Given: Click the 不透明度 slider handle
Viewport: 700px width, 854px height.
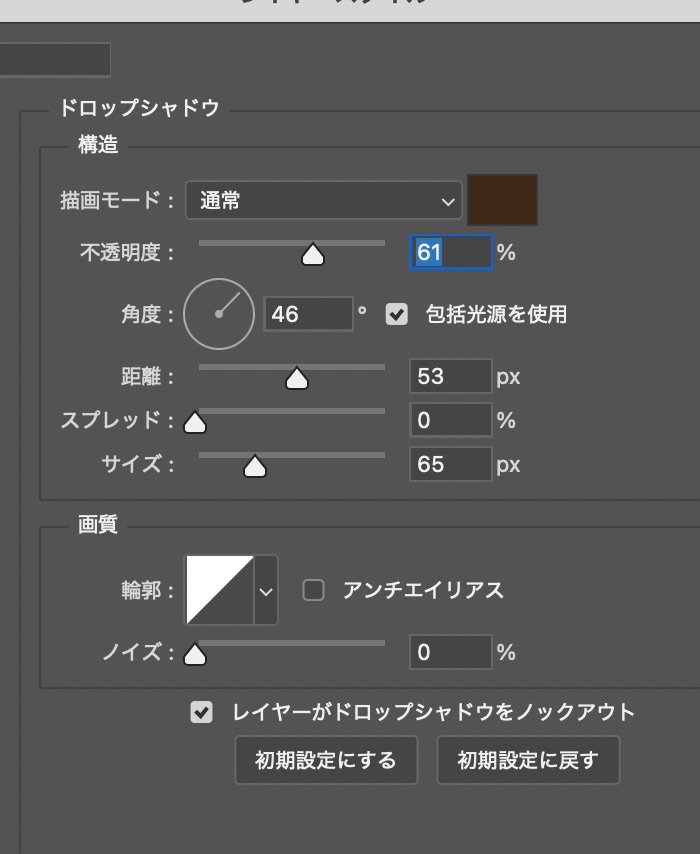Looking at the screenshot, I should point(313,256).
